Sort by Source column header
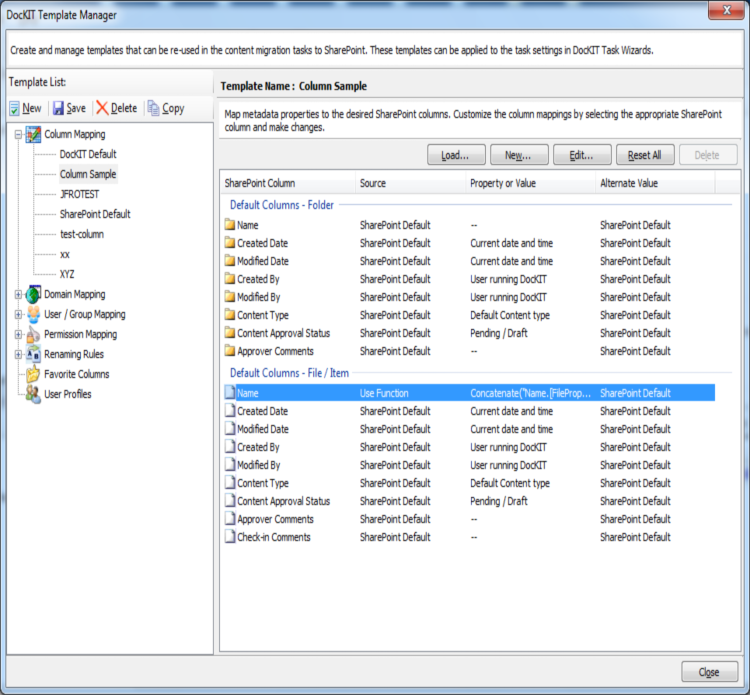 pyautogui.click(x=411, y=183)
